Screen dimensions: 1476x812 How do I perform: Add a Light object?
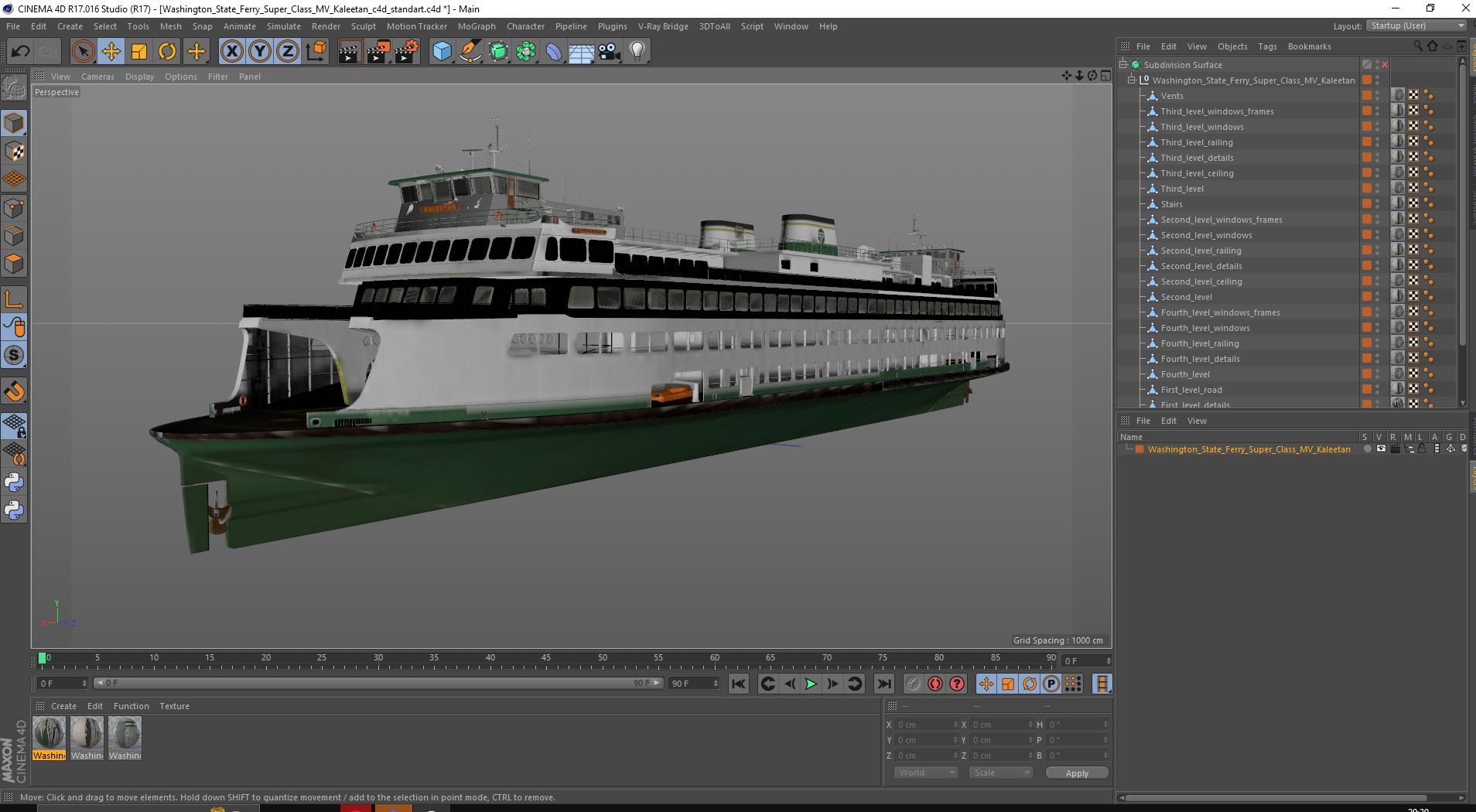[637, 52]
